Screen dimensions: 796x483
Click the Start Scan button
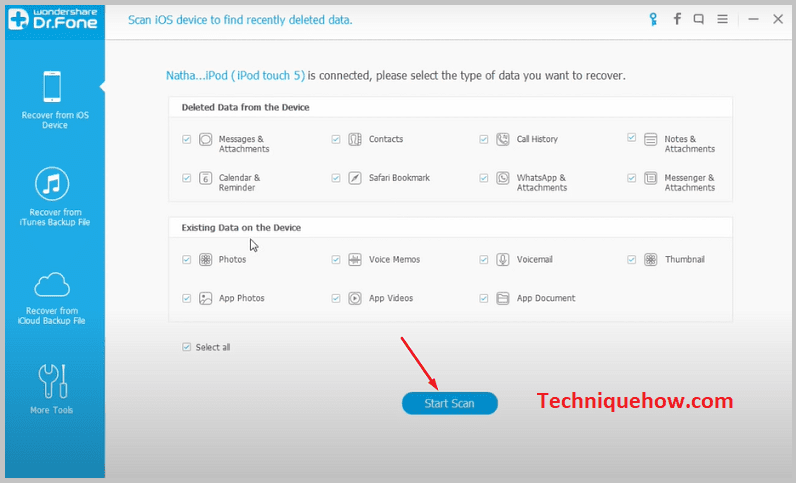449,403
